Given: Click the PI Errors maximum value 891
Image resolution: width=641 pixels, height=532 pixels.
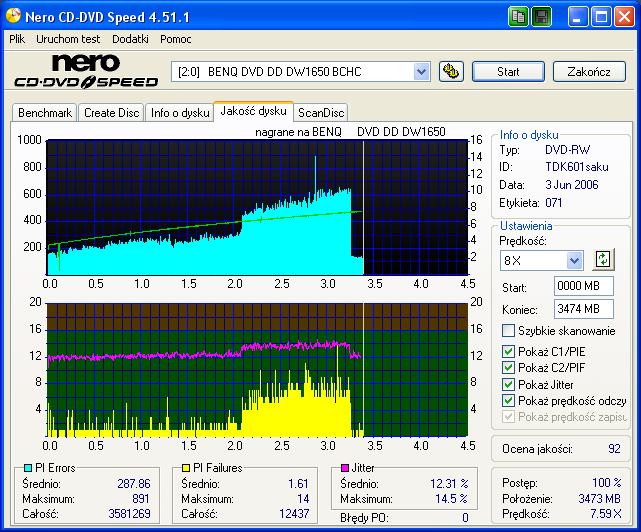Looking at the screenshot, I should (x=141, y=499).
